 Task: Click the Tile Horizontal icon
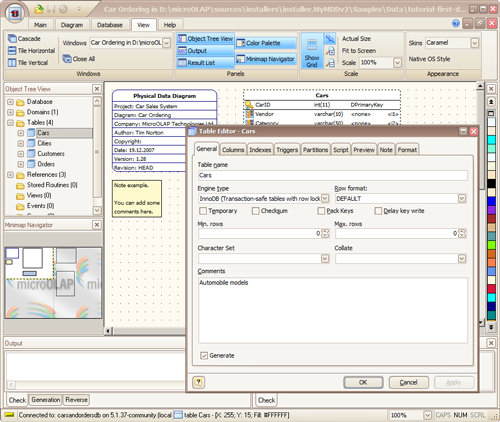click(12, 51)
